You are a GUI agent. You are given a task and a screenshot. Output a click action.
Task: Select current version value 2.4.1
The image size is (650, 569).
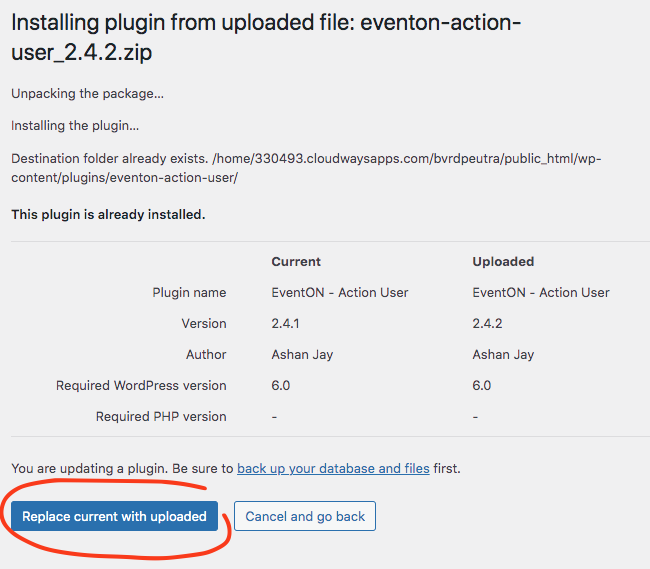pos(285,323)
